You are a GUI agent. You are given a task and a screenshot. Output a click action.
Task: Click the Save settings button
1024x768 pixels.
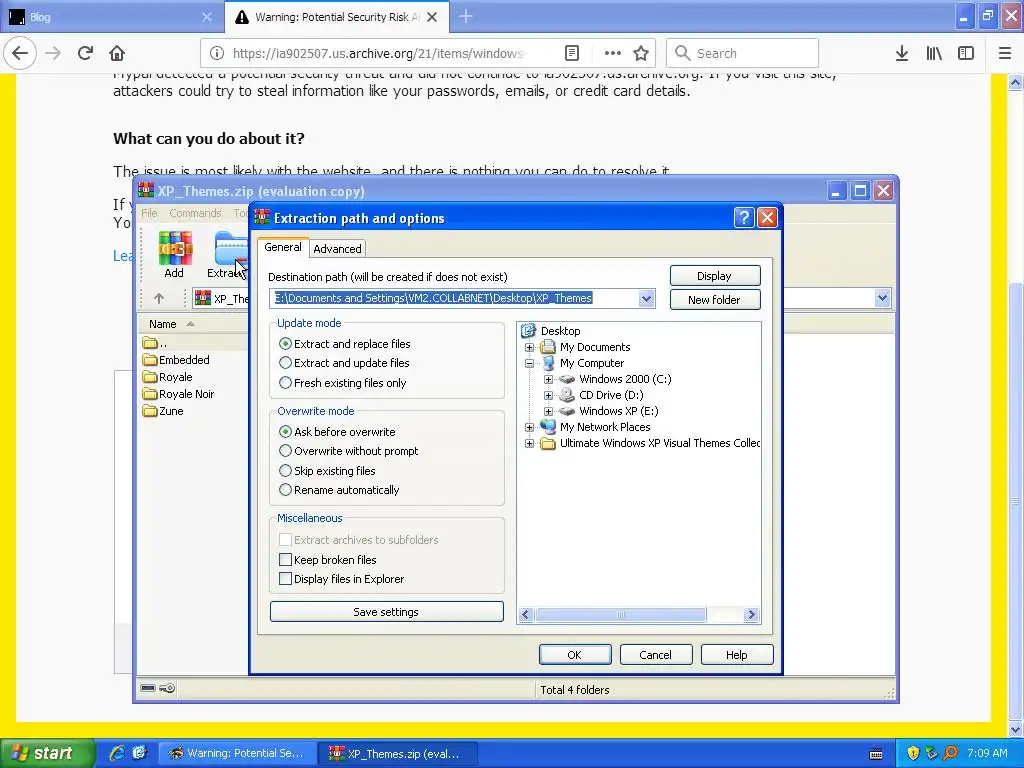click(387, 612)
